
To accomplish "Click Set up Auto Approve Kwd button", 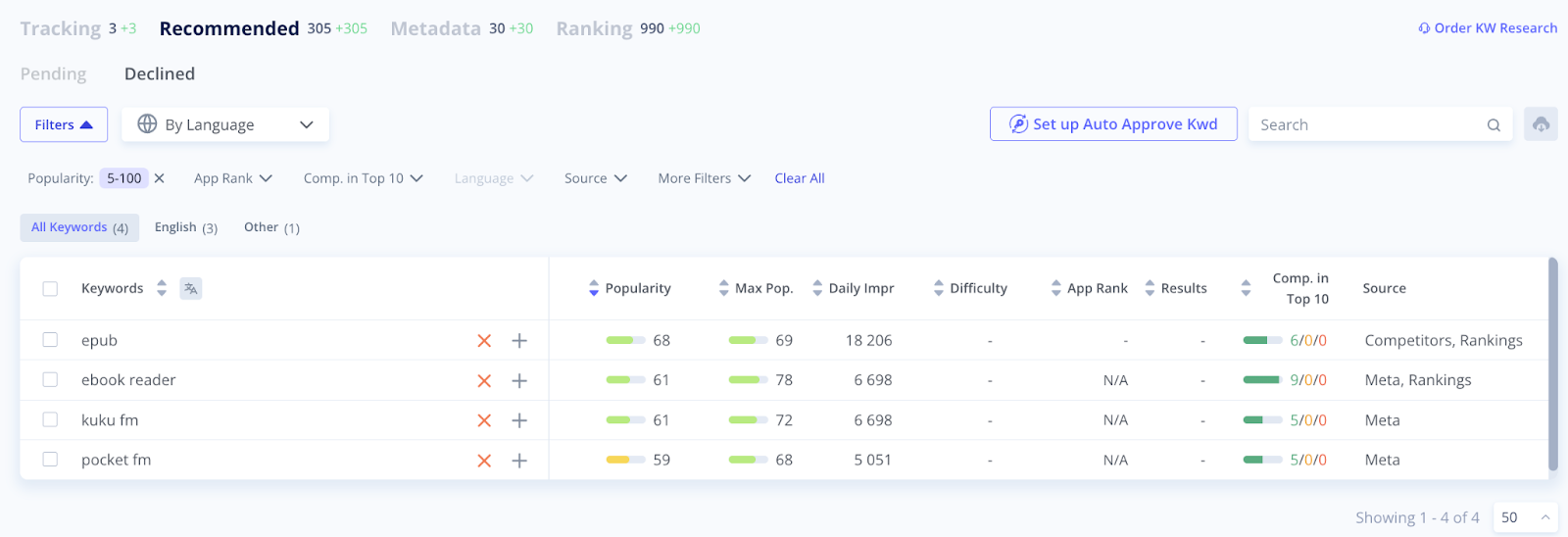I will (x=1113, y=124).
